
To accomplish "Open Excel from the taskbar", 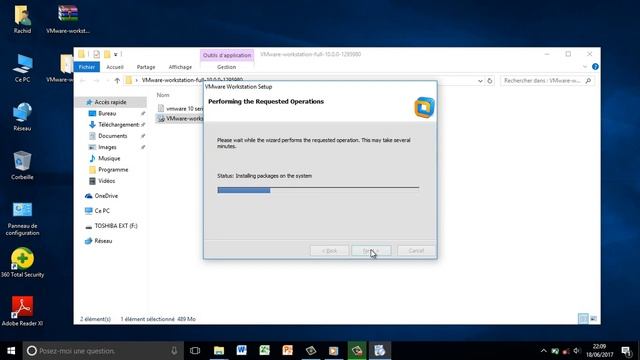I will (x=264, y=351).
